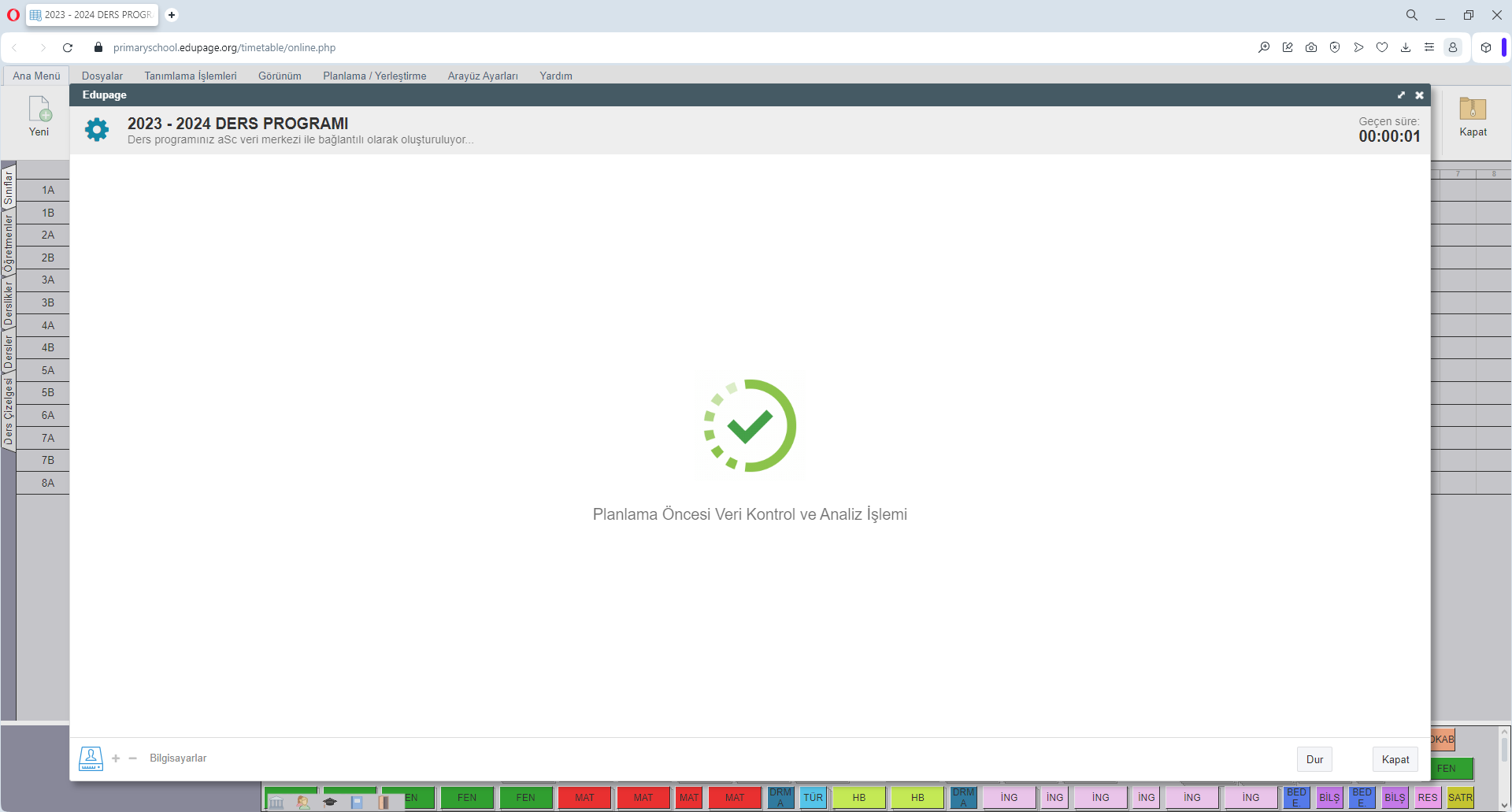Go back with the browser back arrow
Viewport: 1512px width, 812px height.
[14, 47]
